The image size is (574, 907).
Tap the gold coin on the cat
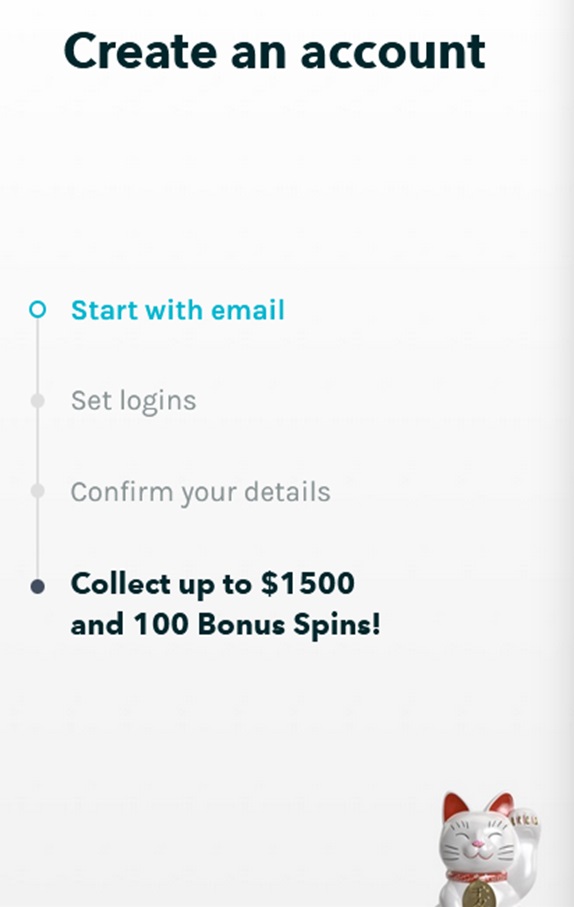479,894
